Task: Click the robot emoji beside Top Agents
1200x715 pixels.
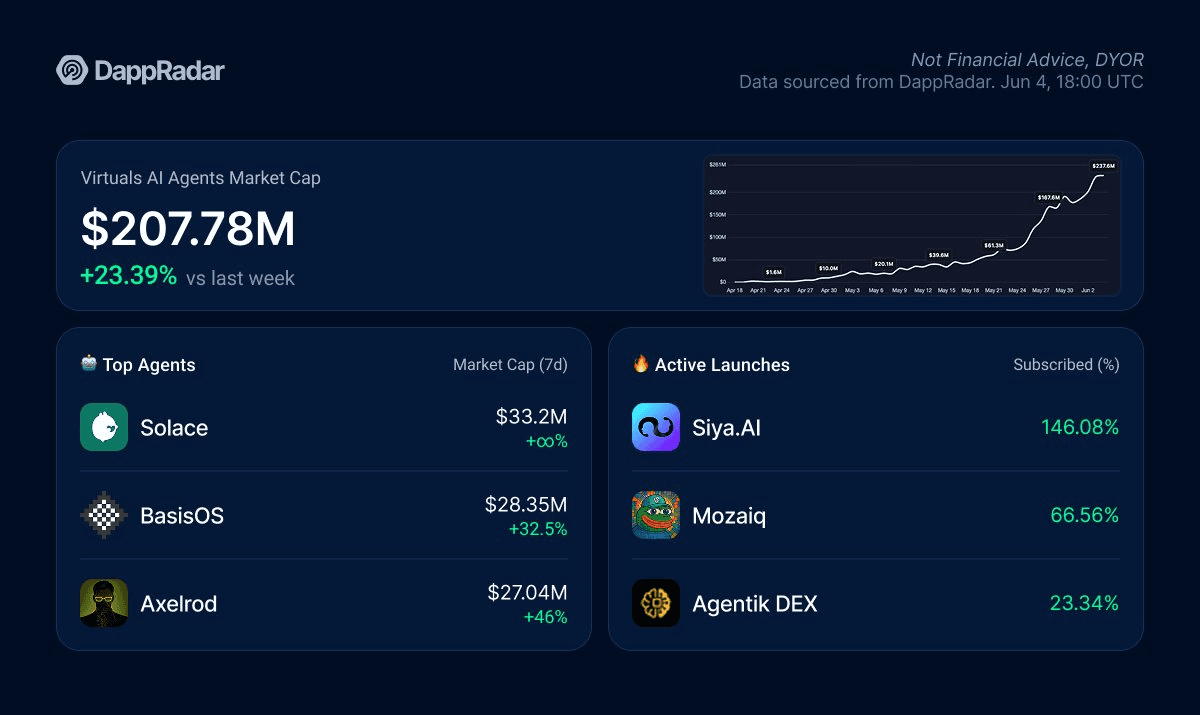Action: (x=89, y=364)
